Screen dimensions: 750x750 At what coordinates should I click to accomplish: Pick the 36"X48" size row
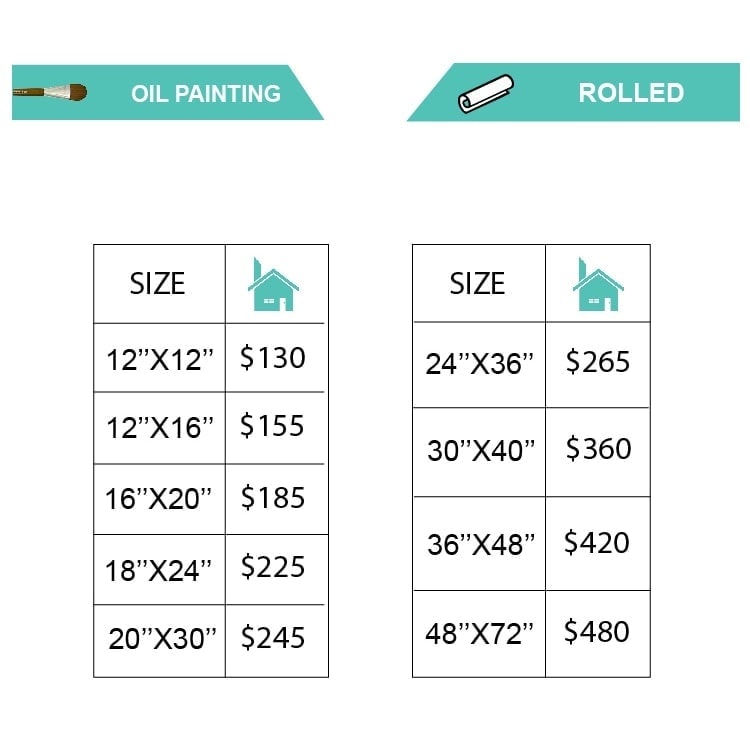coord(480,544)
